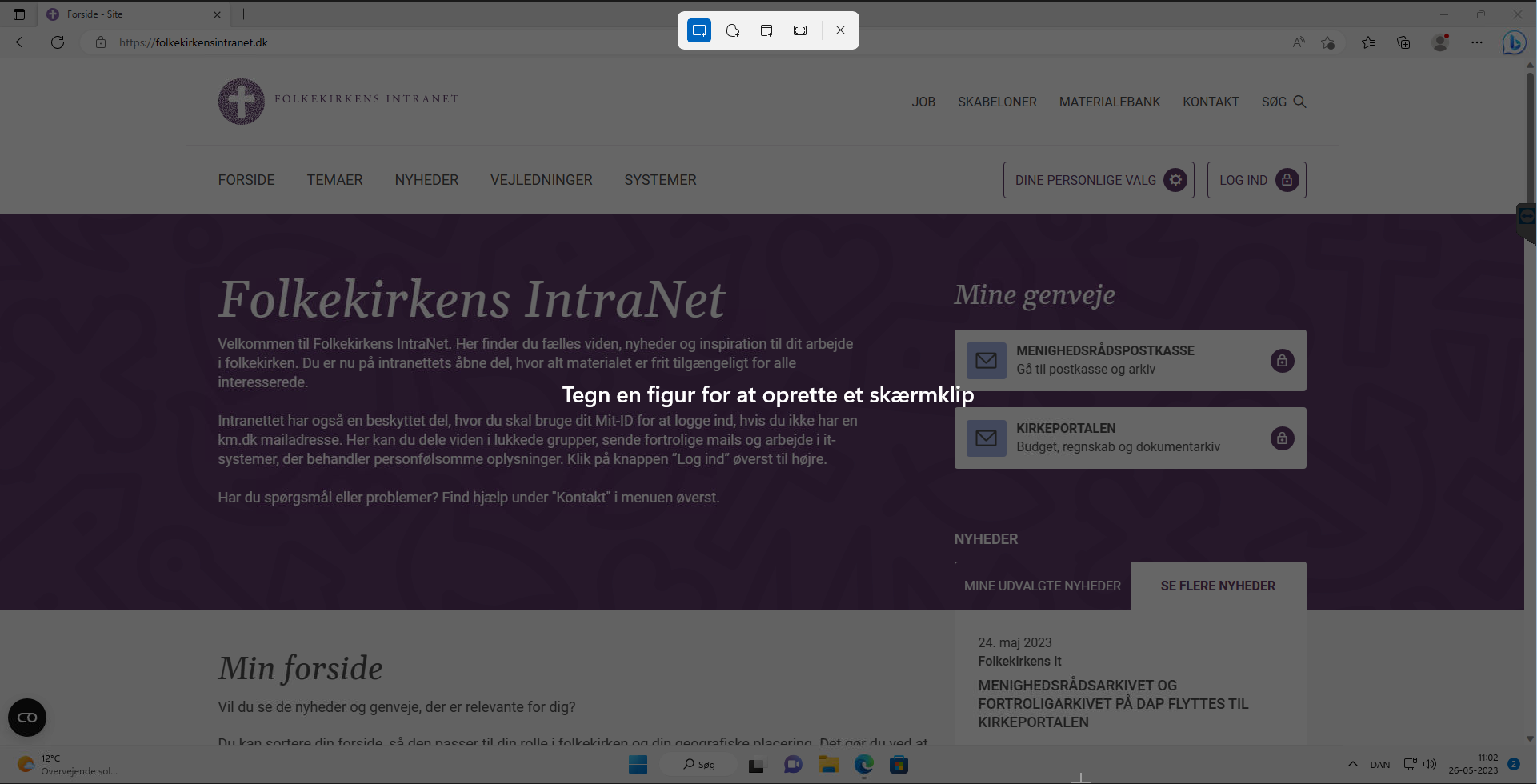1537x784 pixels.
Task: Click DINE PERSONLIGE VALG button
Action: (1099, 180)
